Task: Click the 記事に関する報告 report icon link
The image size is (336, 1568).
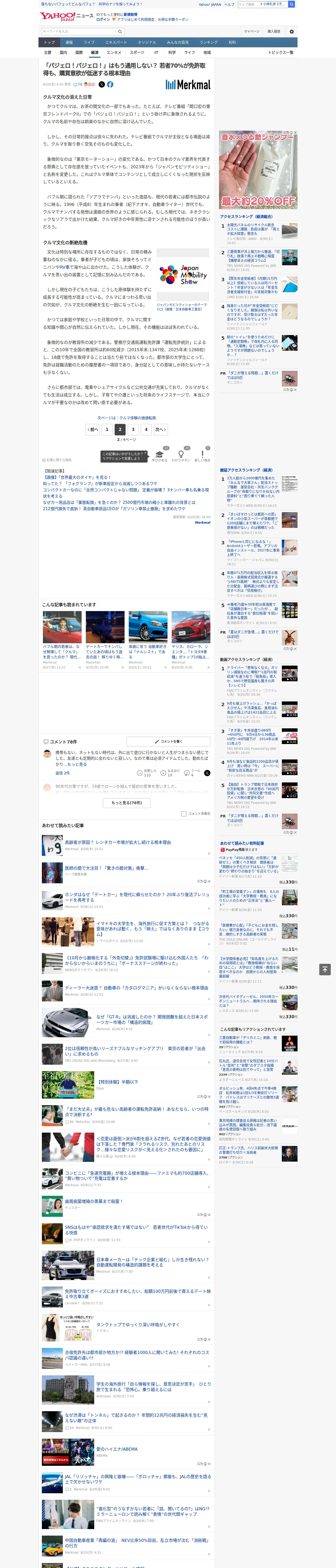Action: (x=57, y=460)
